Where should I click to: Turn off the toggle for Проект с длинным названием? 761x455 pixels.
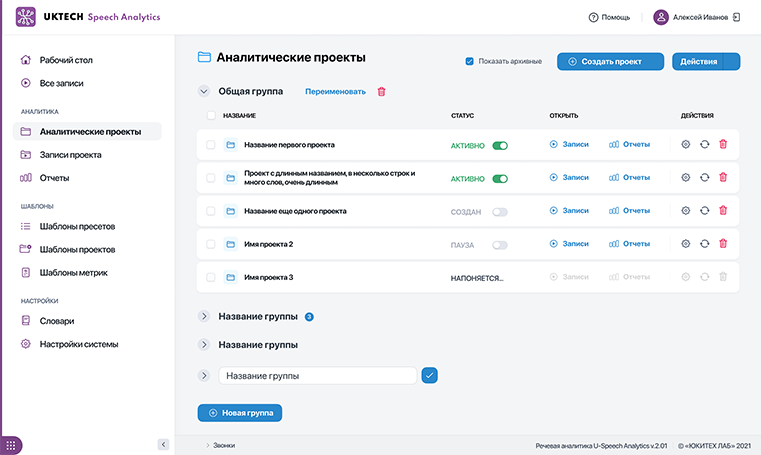pyautogui.click(x=500, y=179)
